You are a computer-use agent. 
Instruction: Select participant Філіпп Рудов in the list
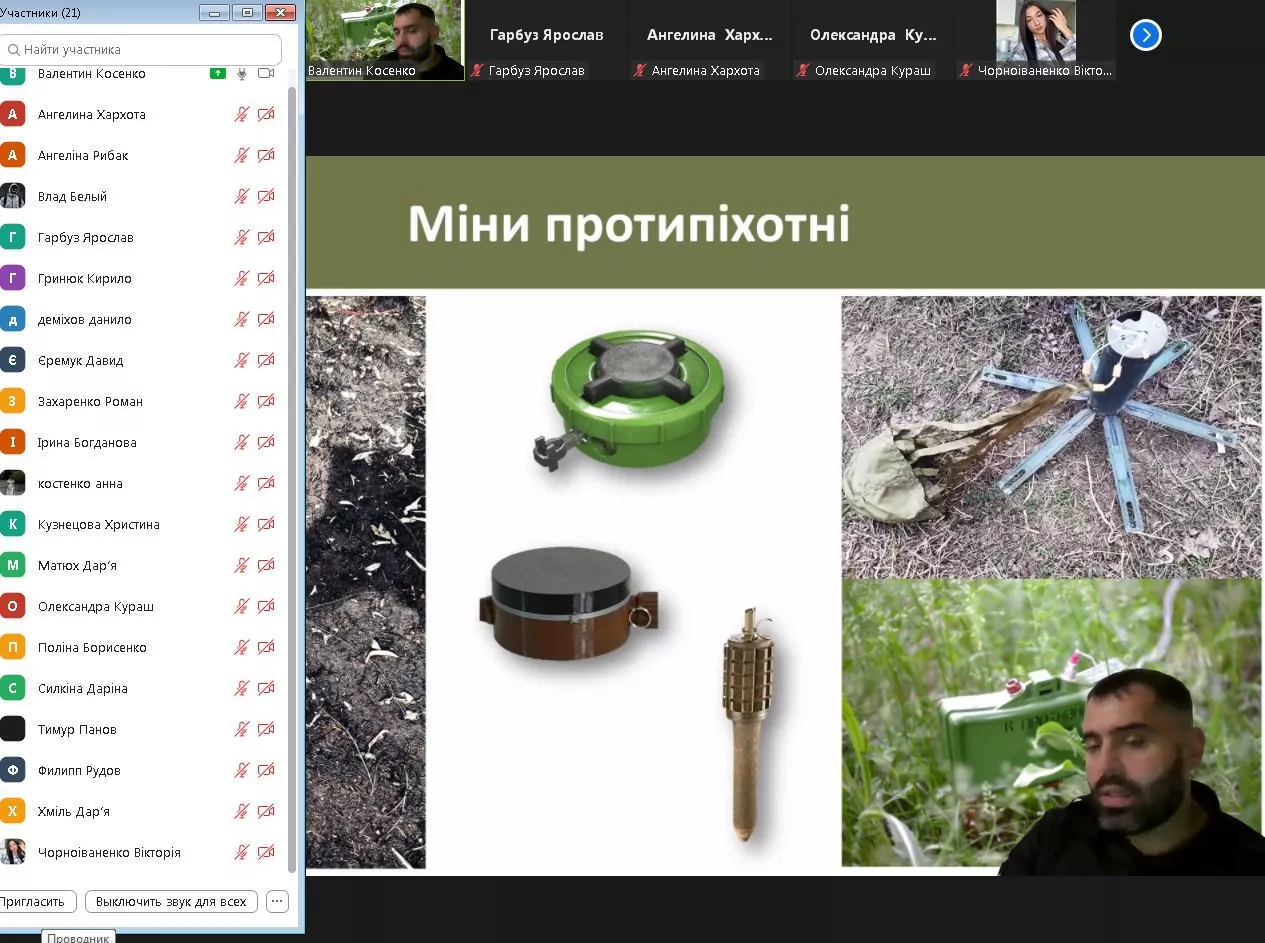pos(79,771)
